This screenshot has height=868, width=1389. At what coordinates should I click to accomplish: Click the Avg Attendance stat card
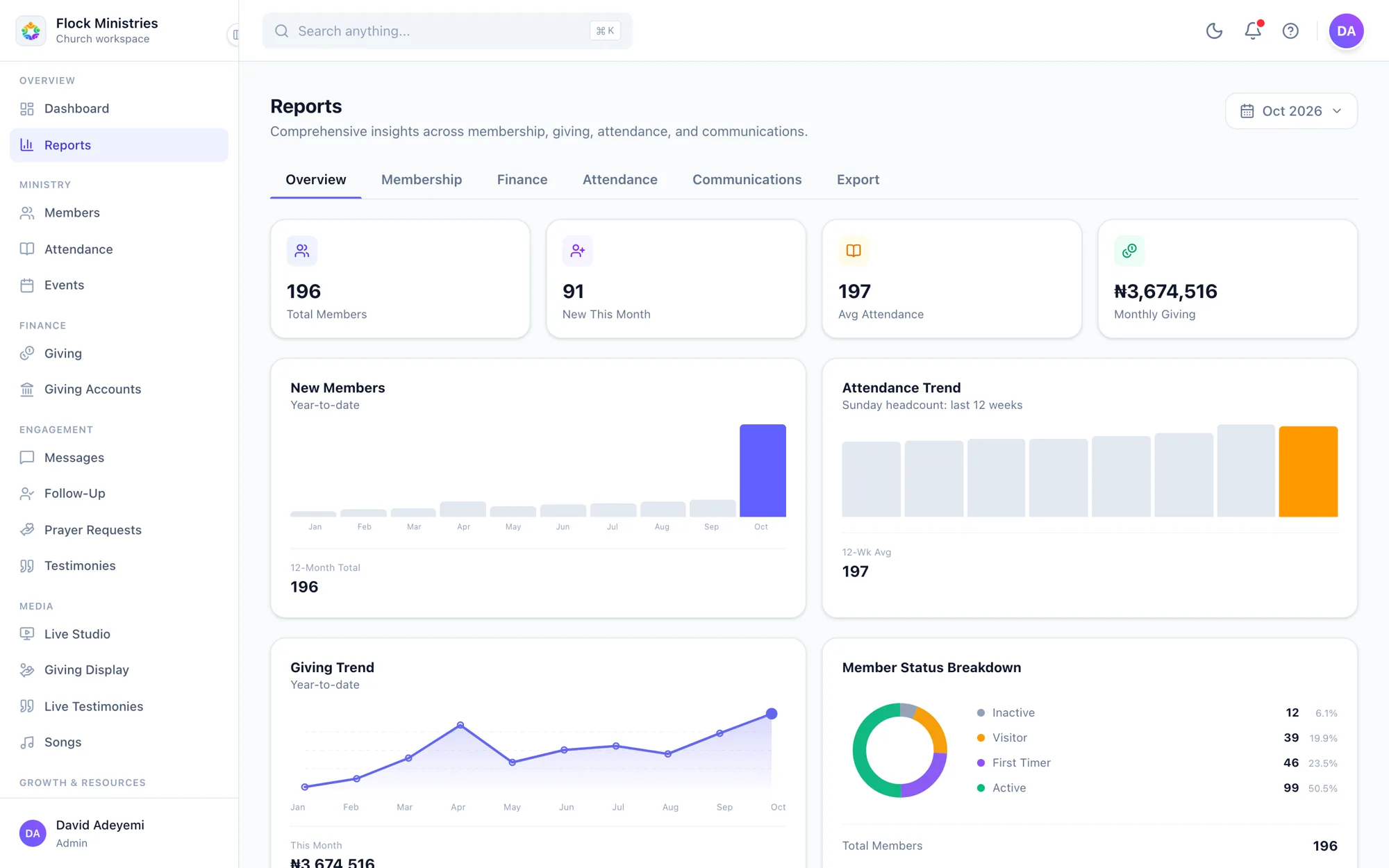(951, 279)
